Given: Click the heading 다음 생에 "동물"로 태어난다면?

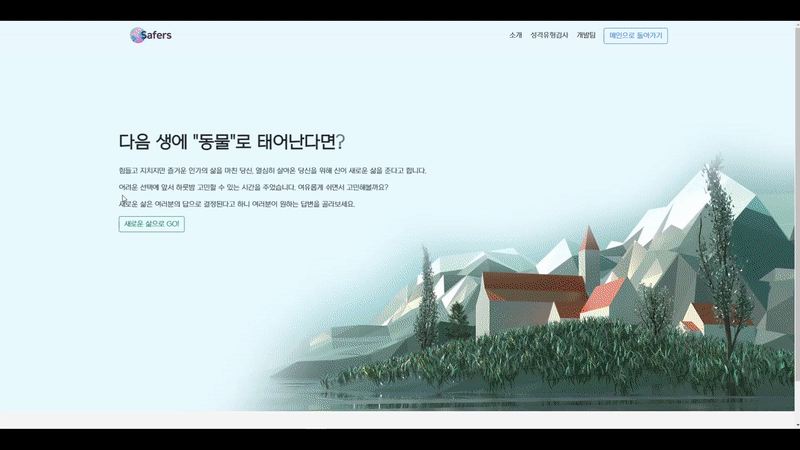Looking at the screenshot, I should point(232,141).
